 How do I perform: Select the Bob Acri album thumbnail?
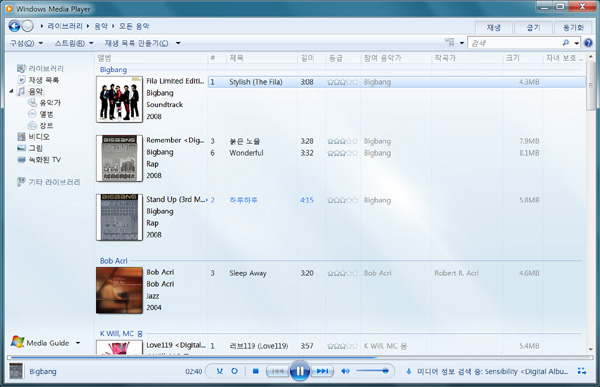(x=119, y=290)
